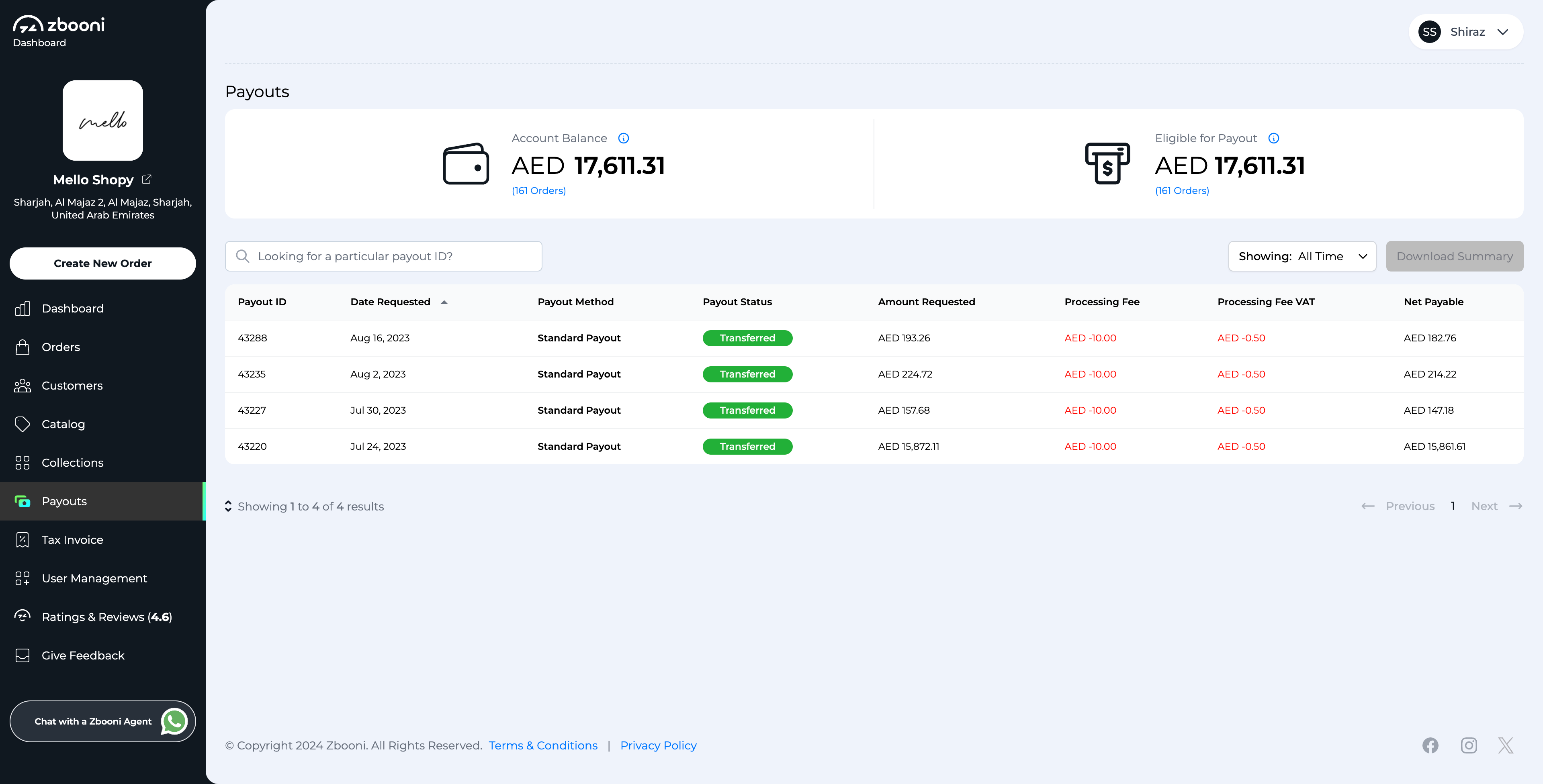
Task: Open Zbooni Instagram page icon
Action: tap(1468, 745)
